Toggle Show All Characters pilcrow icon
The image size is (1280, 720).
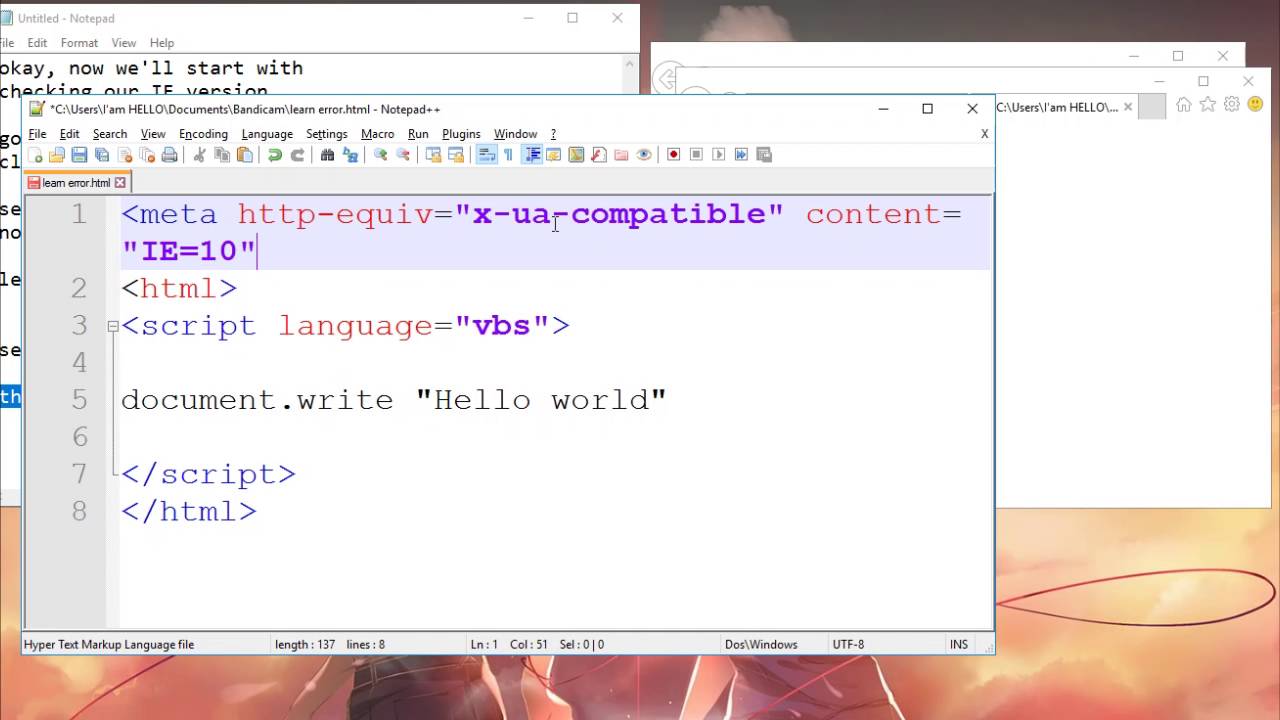coord(508,155)
